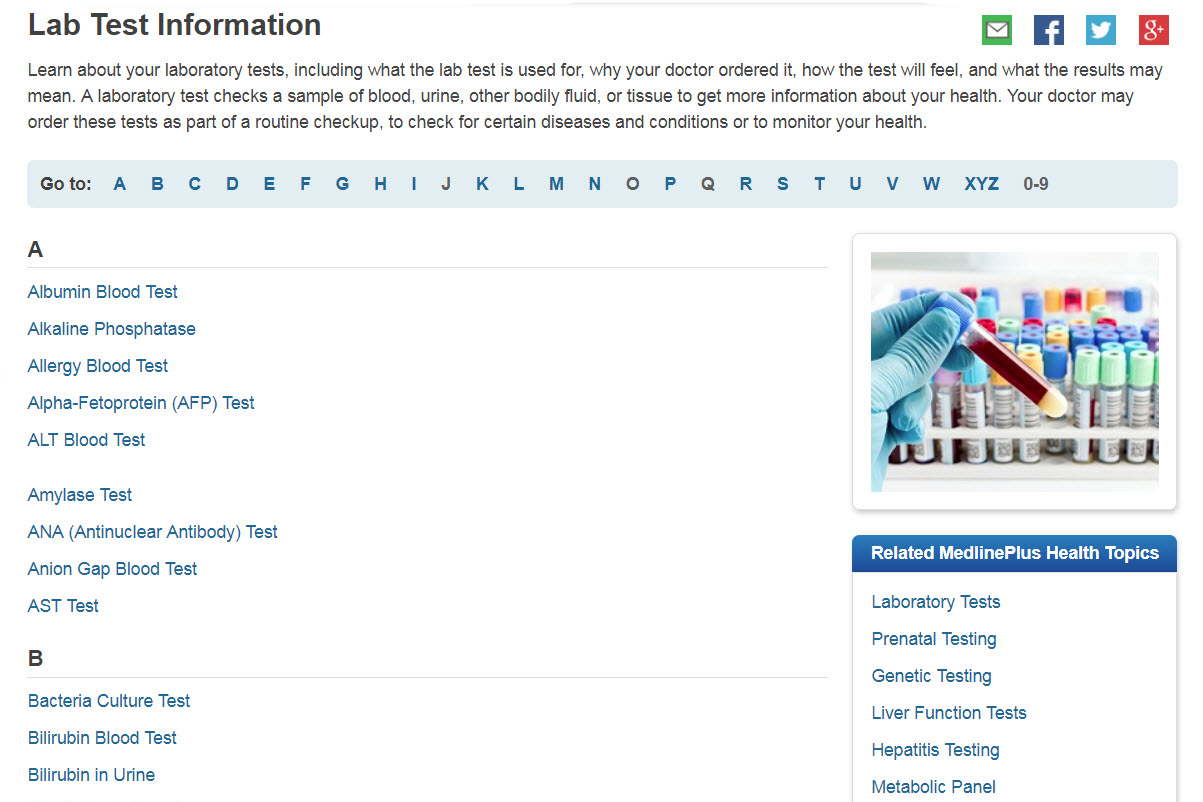Open the Albumin Blood Test page
Viewport: 1203px width, 802px height.
click(102, 292)
